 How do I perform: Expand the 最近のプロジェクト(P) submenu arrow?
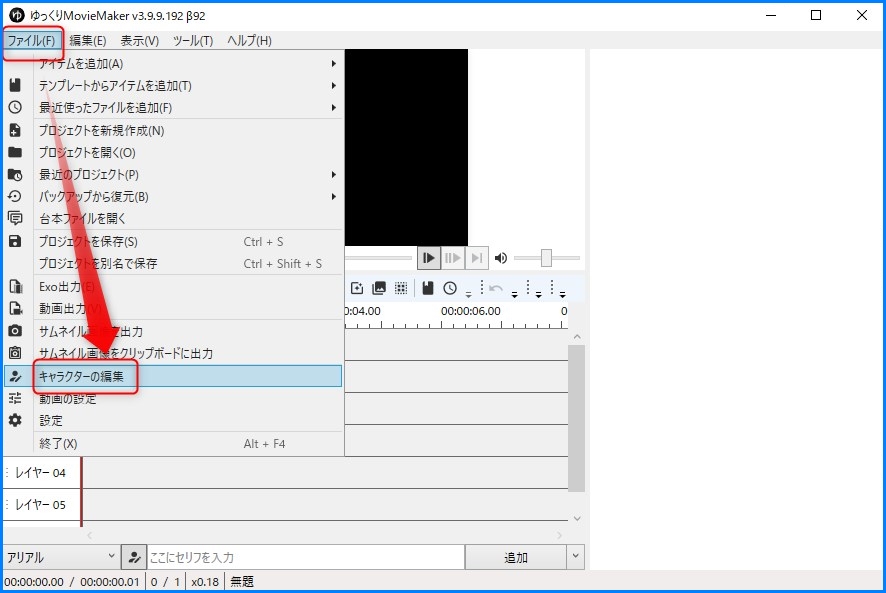click(x=333, y=175)
